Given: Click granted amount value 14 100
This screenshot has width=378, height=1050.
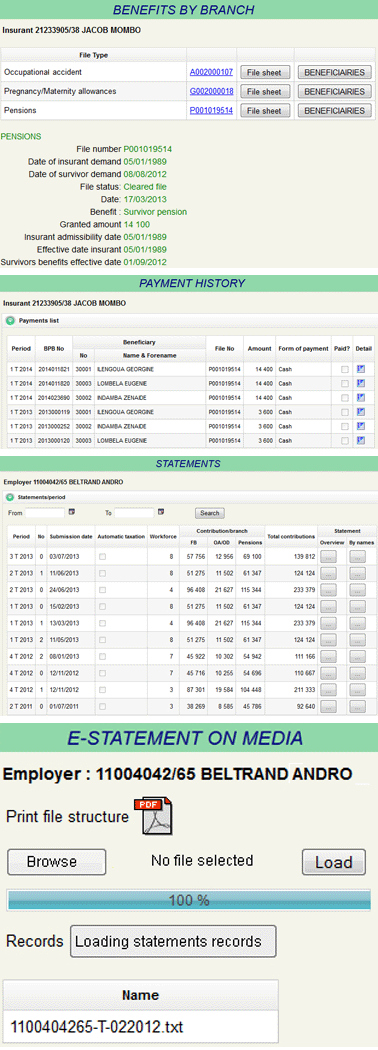Looking at the screenshot, I should 137,224.
